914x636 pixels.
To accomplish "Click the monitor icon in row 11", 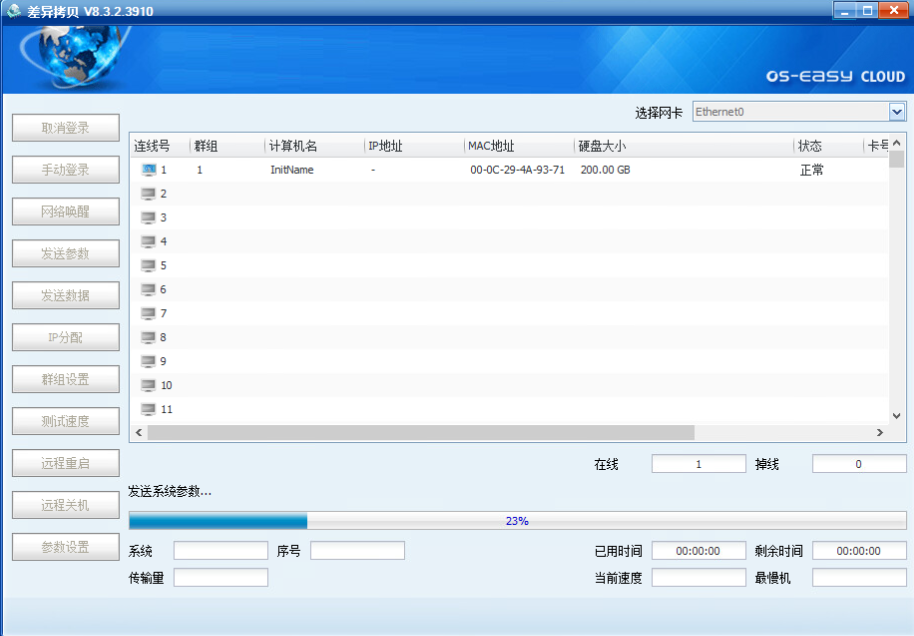I will (149, 409).
